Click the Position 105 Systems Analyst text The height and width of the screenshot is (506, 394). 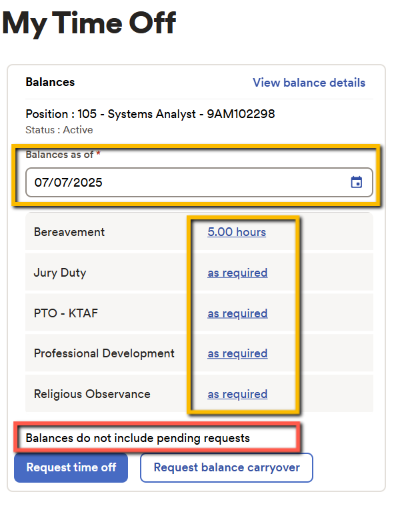point(150,114)
